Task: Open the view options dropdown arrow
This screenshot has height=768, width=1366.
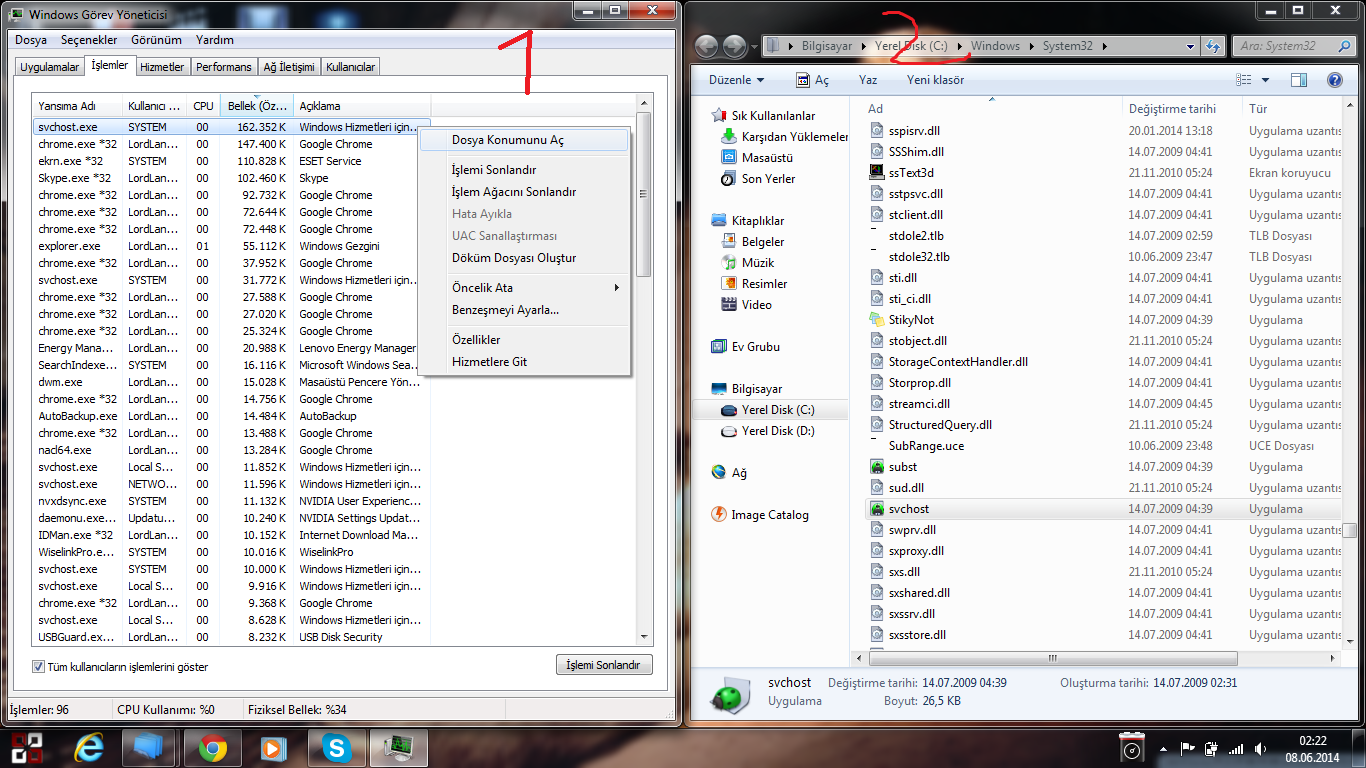Action: coord(1265,80)
